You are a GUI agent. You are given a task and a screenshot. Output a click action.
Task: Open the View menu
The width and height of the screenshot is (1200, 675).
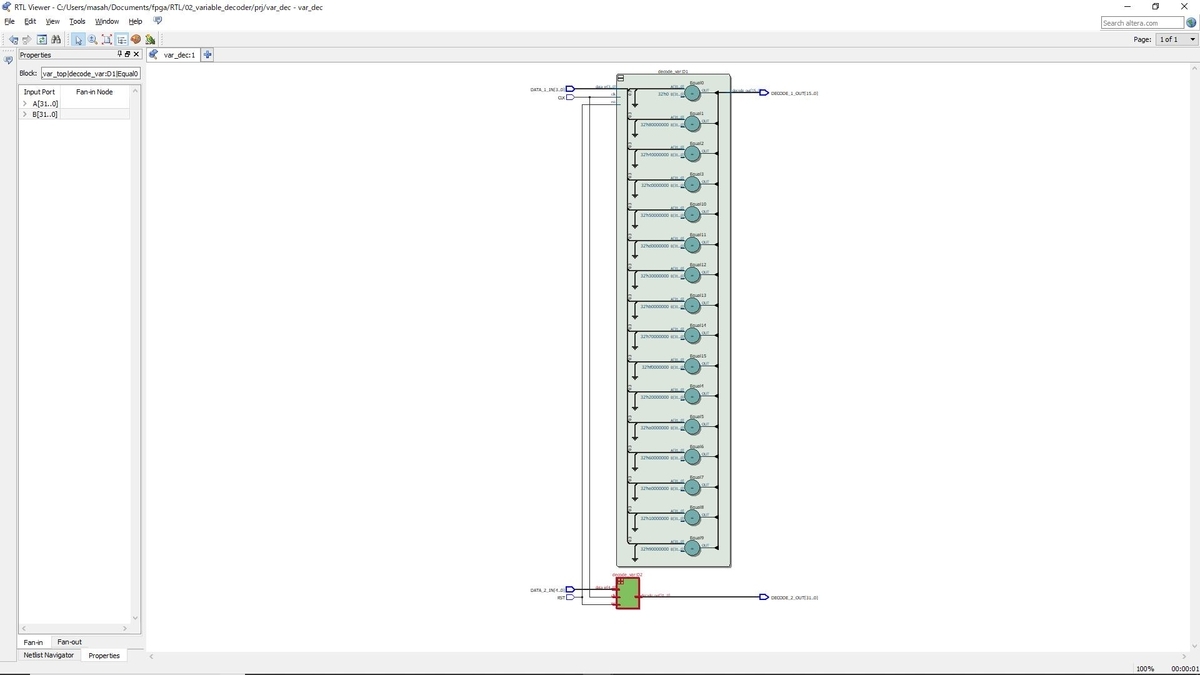[53, 21]
